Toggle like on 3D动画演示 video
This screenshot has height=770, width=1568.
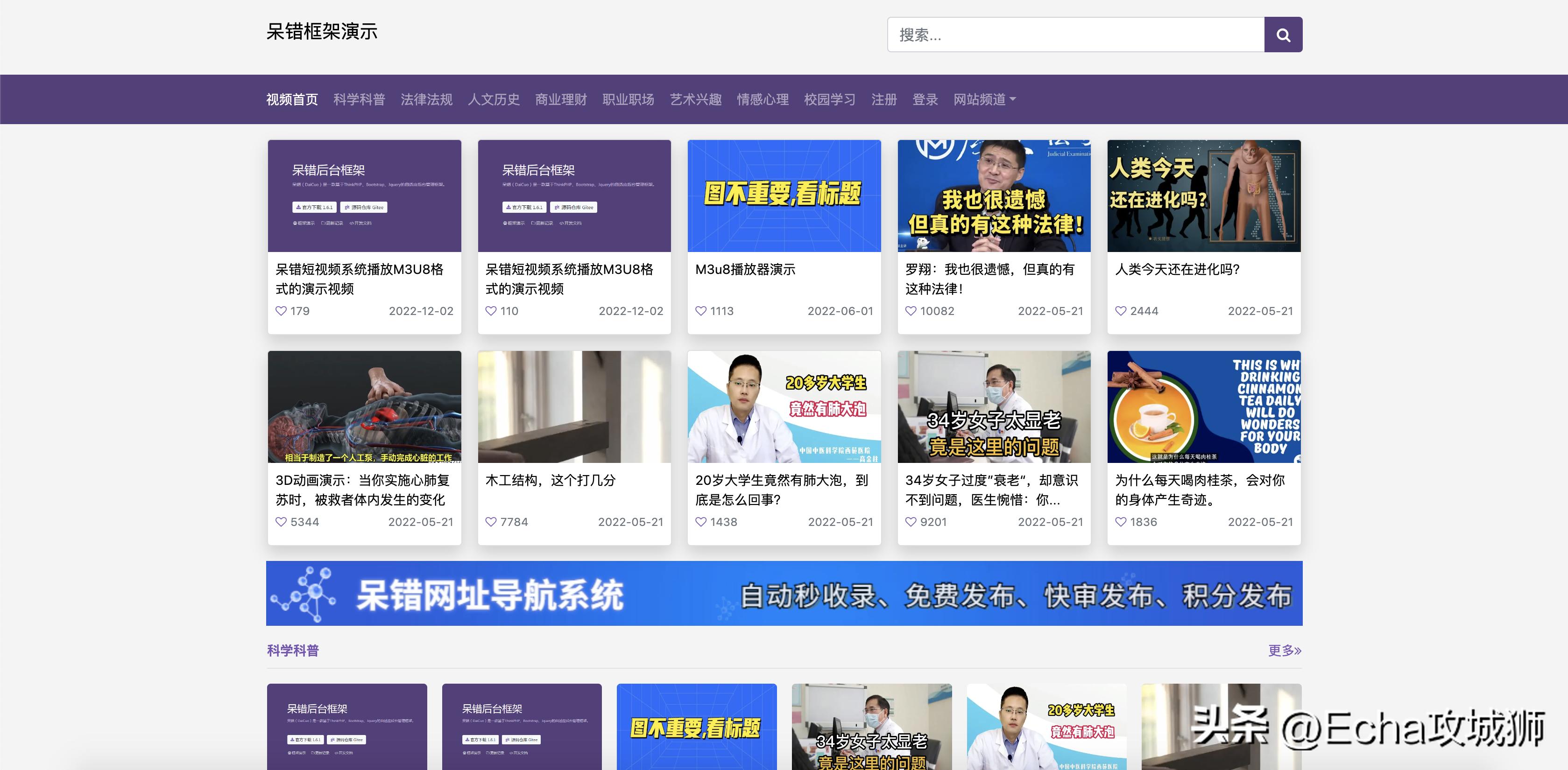tap(281, 522)
